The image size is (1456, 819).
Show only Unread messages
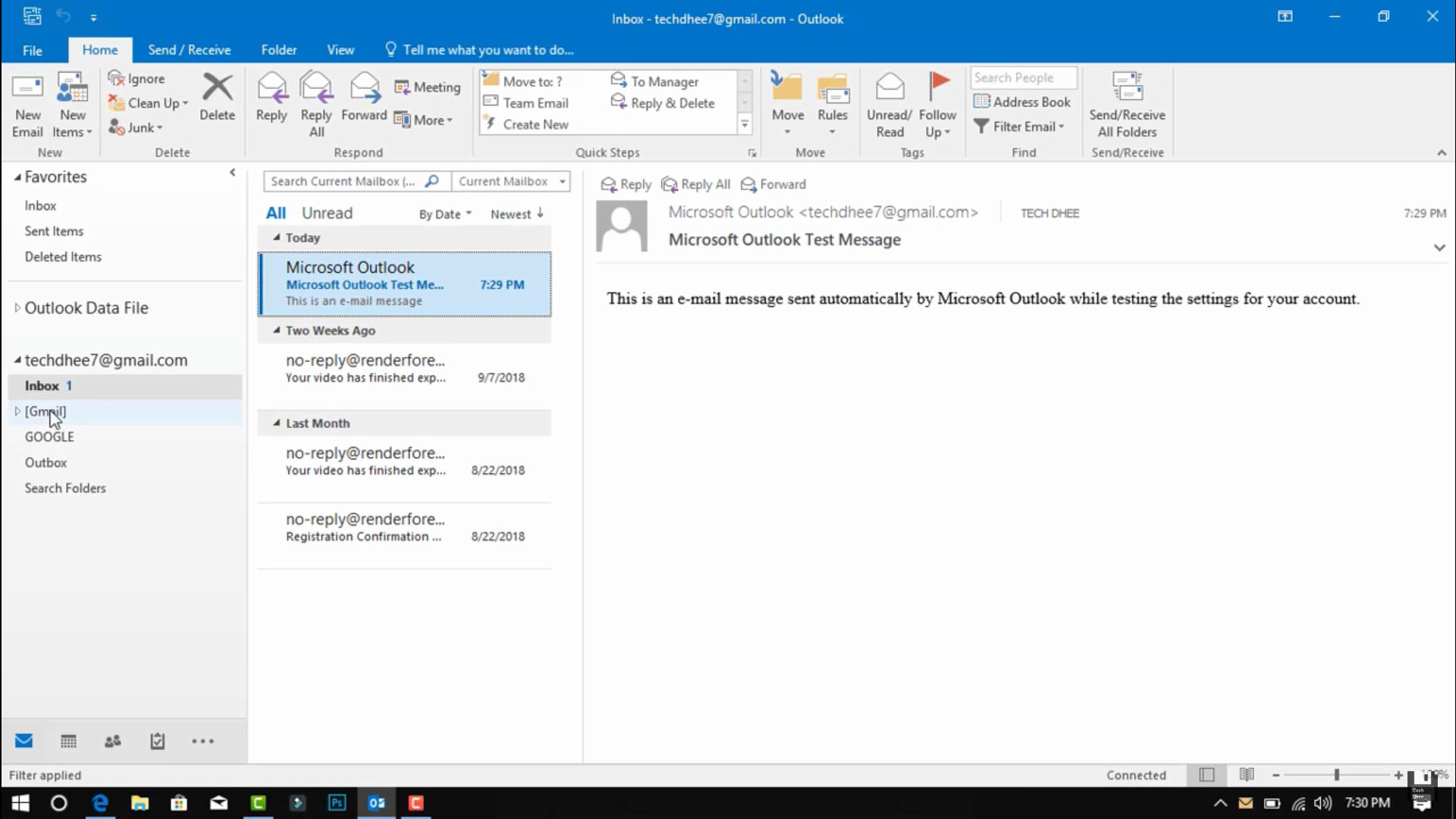point(327,213)
